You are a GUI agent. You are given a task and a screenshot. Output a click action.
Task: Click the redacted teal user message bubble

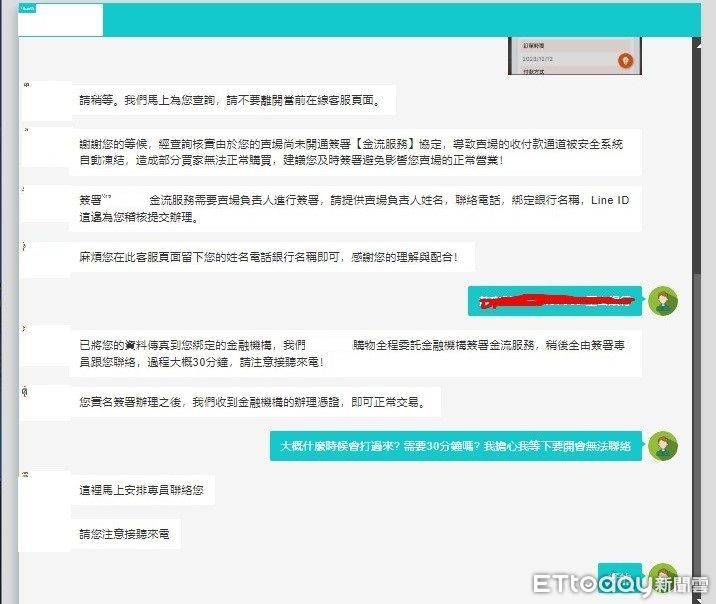pyautogui.click(x=555, y=300)
